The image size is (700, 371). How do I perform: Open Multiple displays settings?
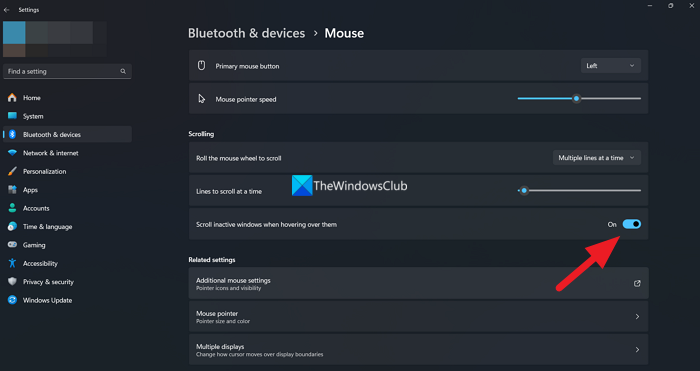tap(418, 350)
